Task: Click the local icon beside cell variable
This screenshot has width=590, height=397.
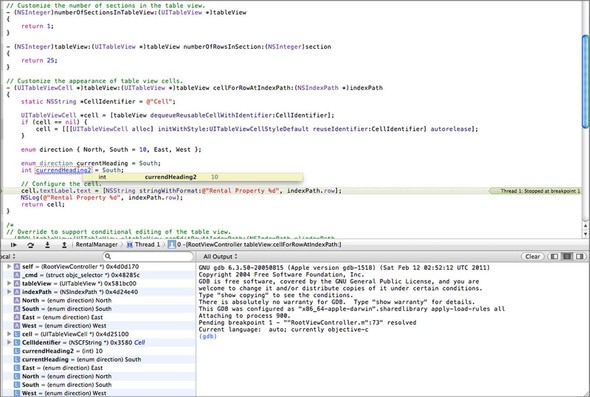Action: 17,334
